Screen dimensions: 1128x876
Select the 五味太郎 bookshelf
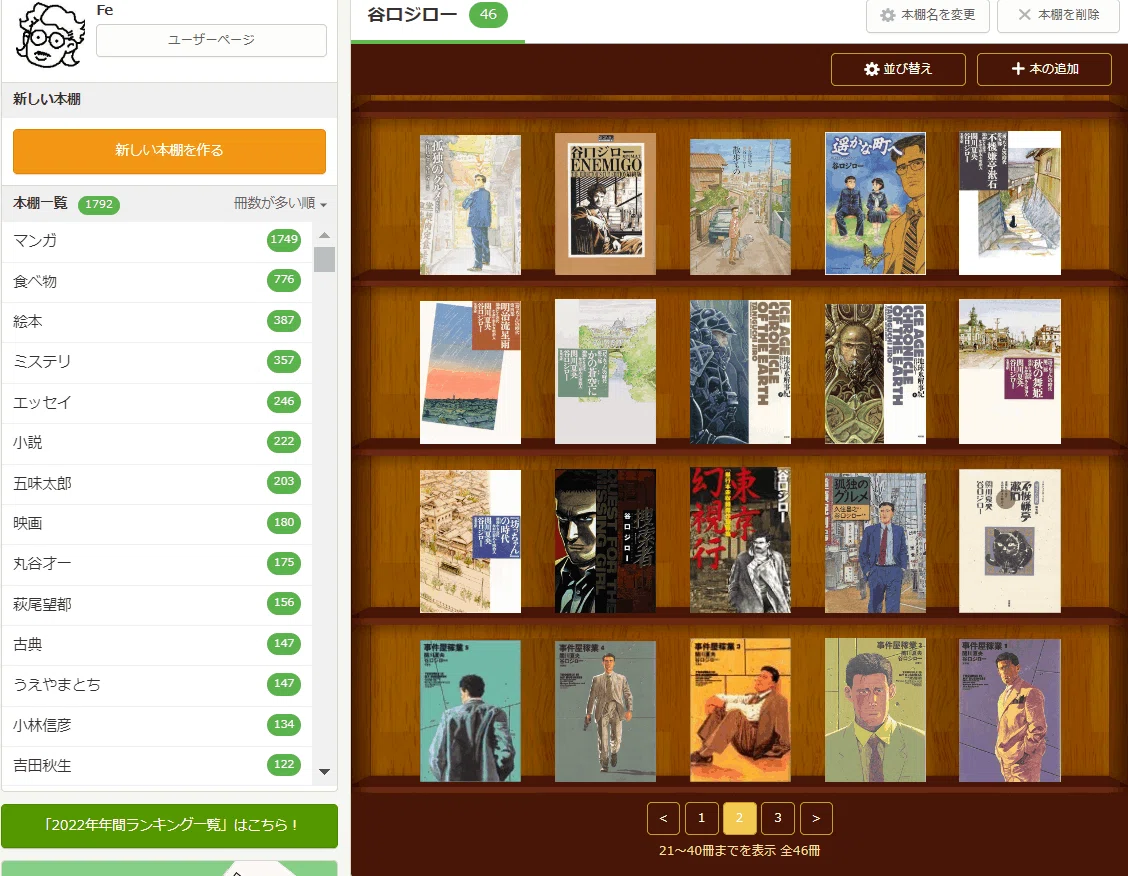pos(157,483)
